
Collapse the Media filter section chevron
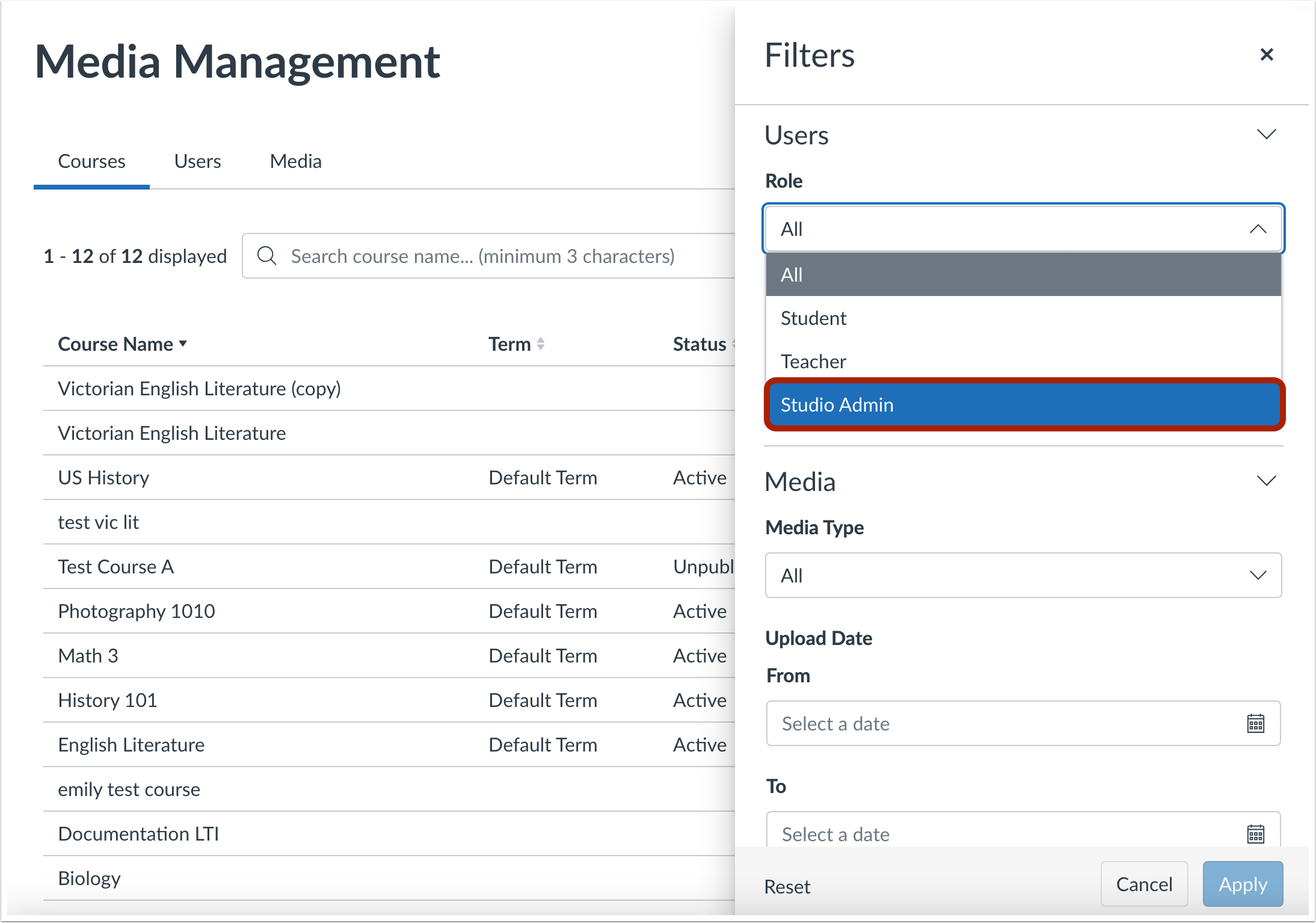click(1266, 481)
